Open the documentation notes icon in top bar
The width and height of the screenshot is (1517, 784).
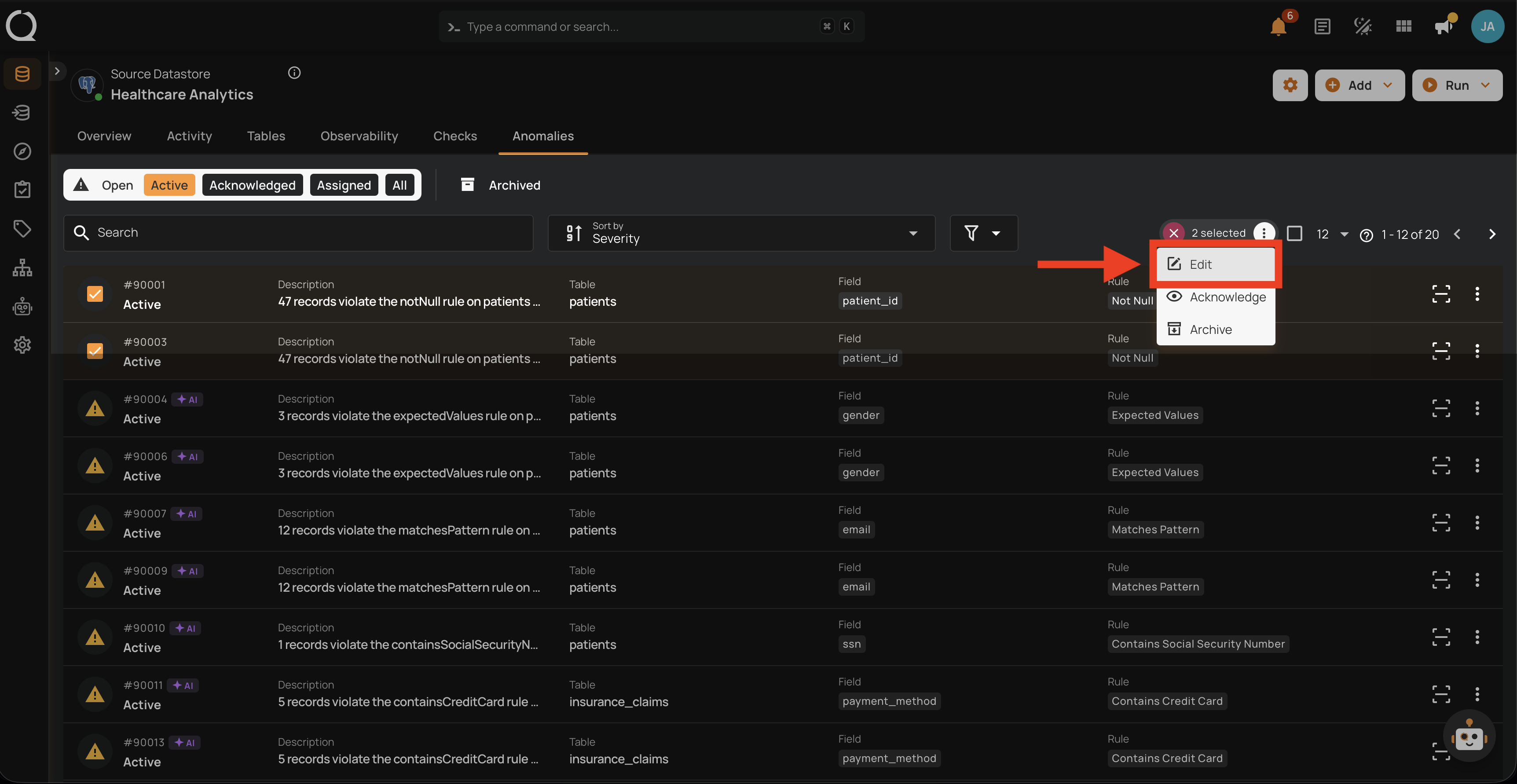[1322, 26]
